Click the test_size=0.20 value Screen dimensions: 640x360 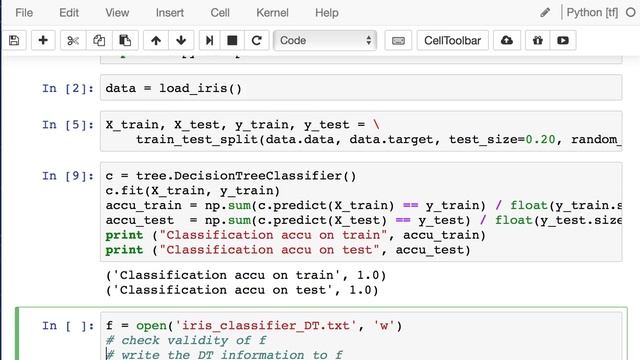(502, 140)
